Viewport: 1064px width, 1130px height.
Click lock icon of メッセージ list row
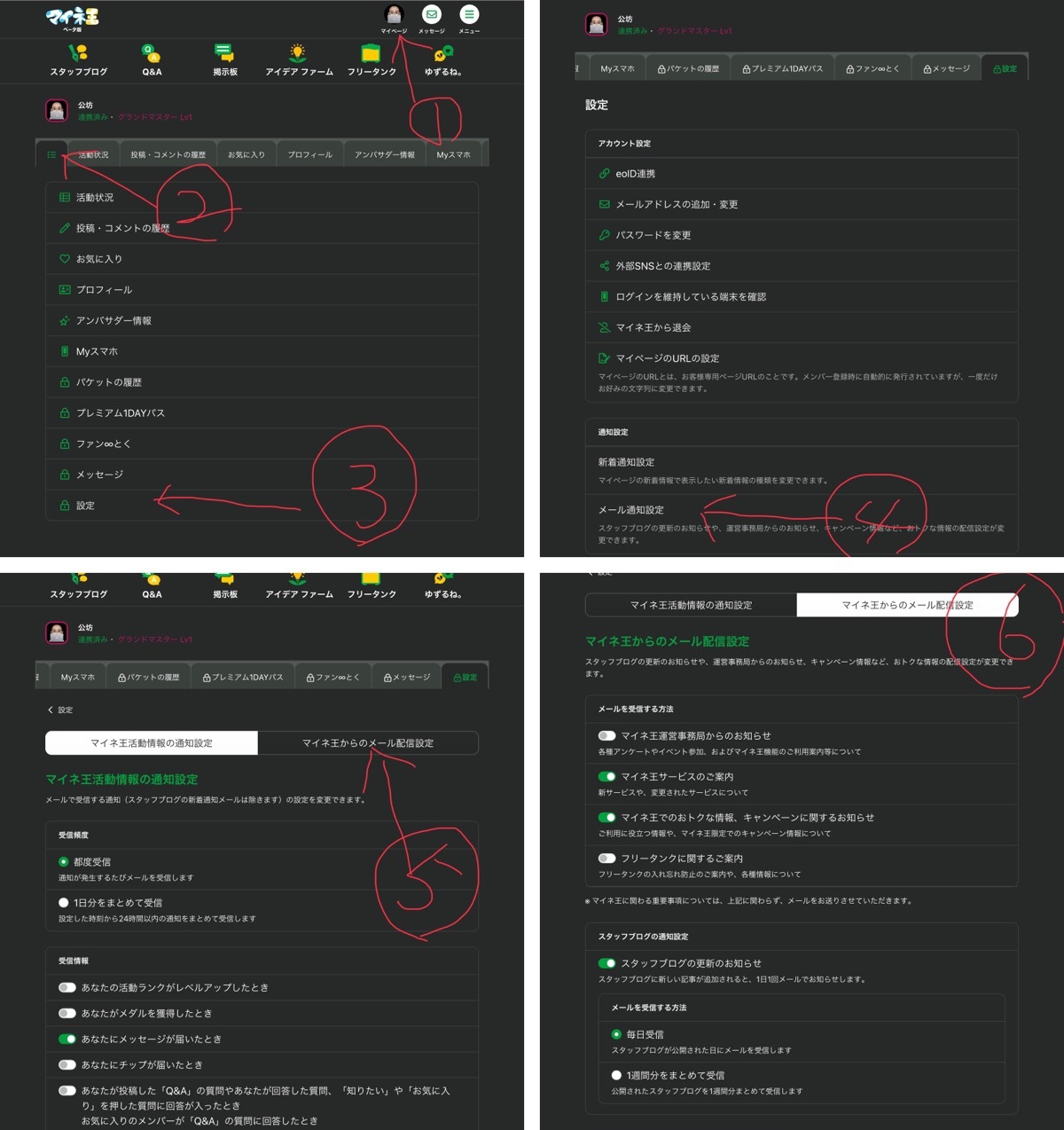coord(64,475)
